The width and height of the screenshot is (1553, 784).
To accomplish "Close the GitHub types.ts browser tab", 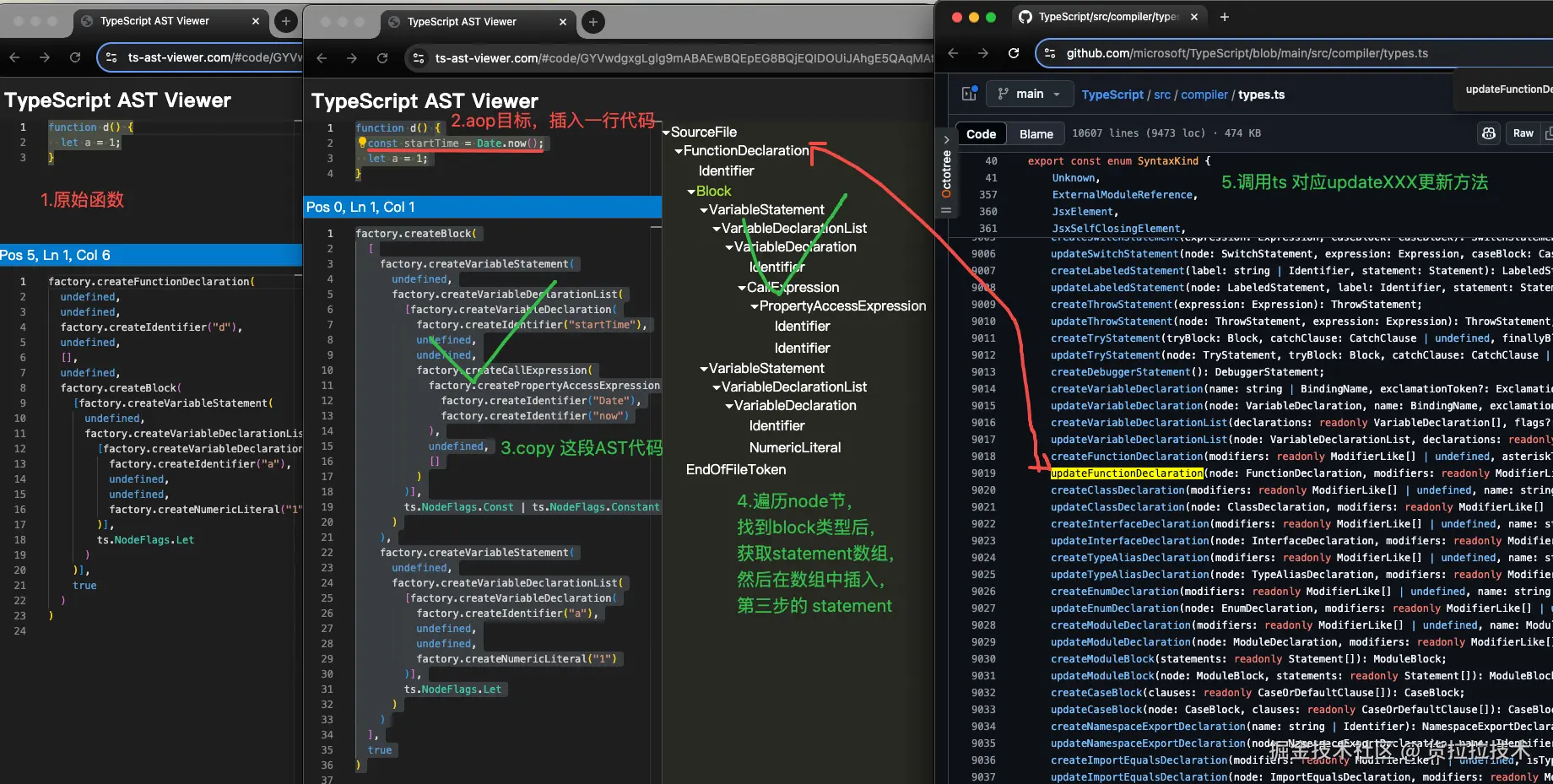I will pyautogui.click(x=1194, y=17).
